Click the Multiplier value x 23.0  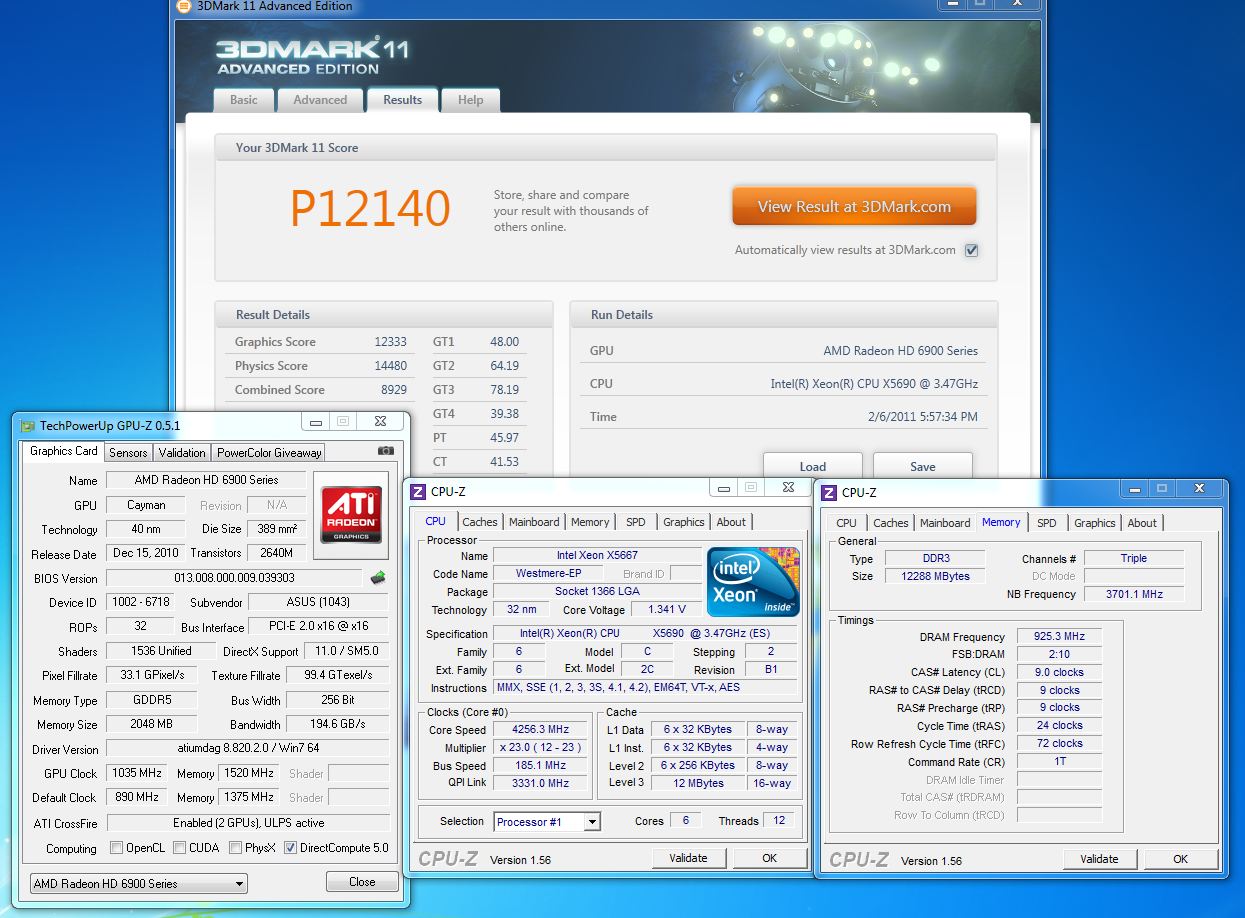point(541,748)
